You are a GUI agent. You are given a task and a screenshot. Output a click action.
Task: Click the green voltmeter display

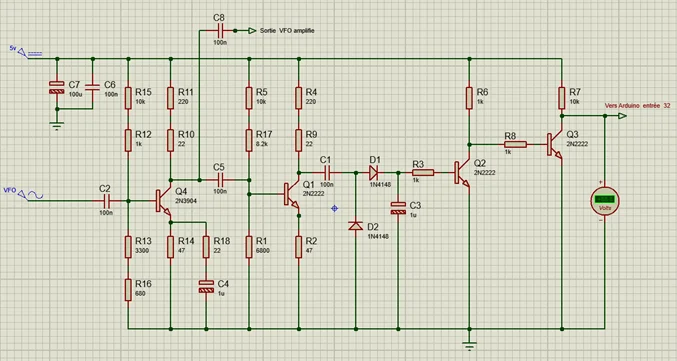coord(604,201)
